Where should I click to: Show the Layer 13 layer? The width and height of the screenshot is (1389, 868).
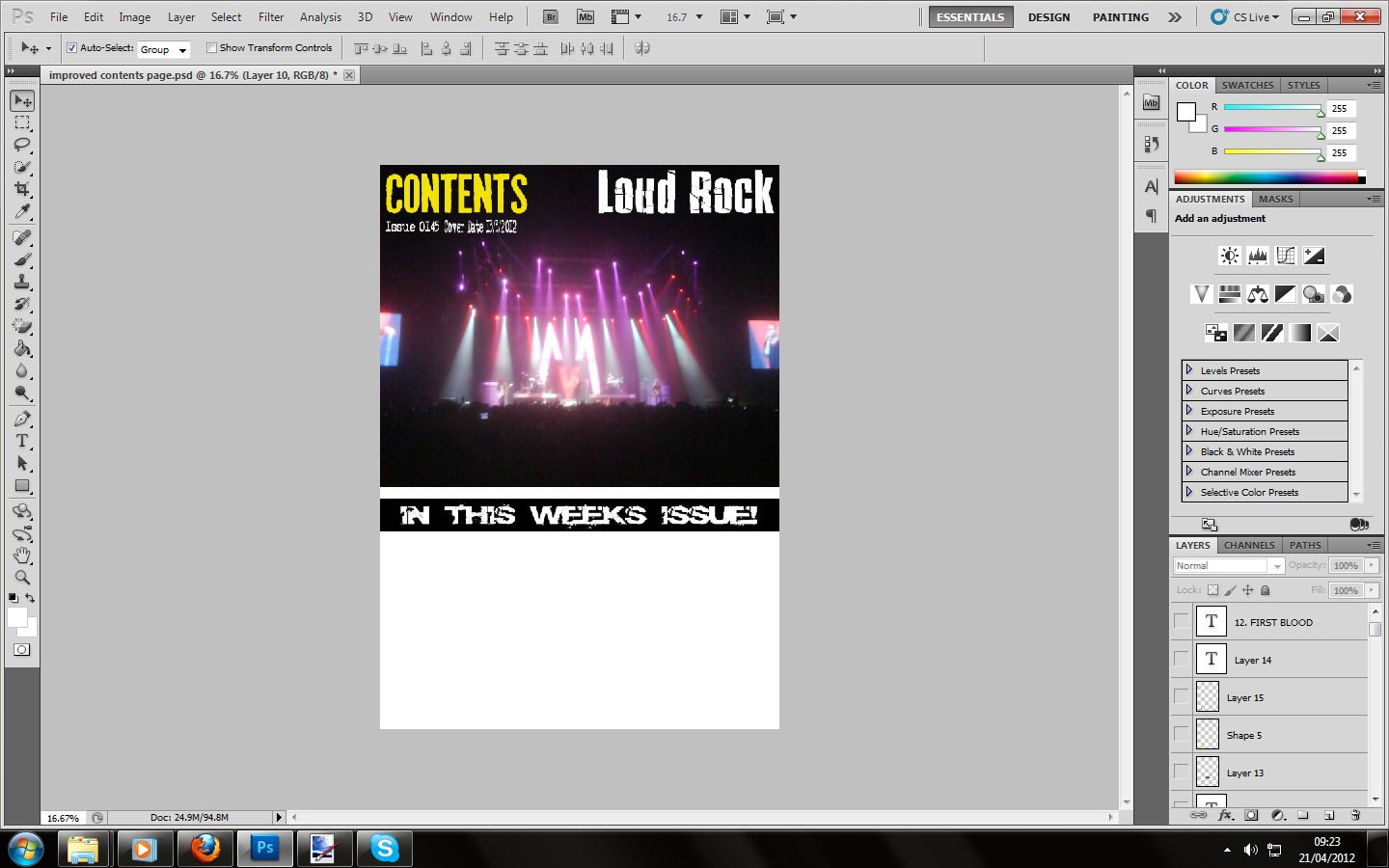pos(1182,772)
